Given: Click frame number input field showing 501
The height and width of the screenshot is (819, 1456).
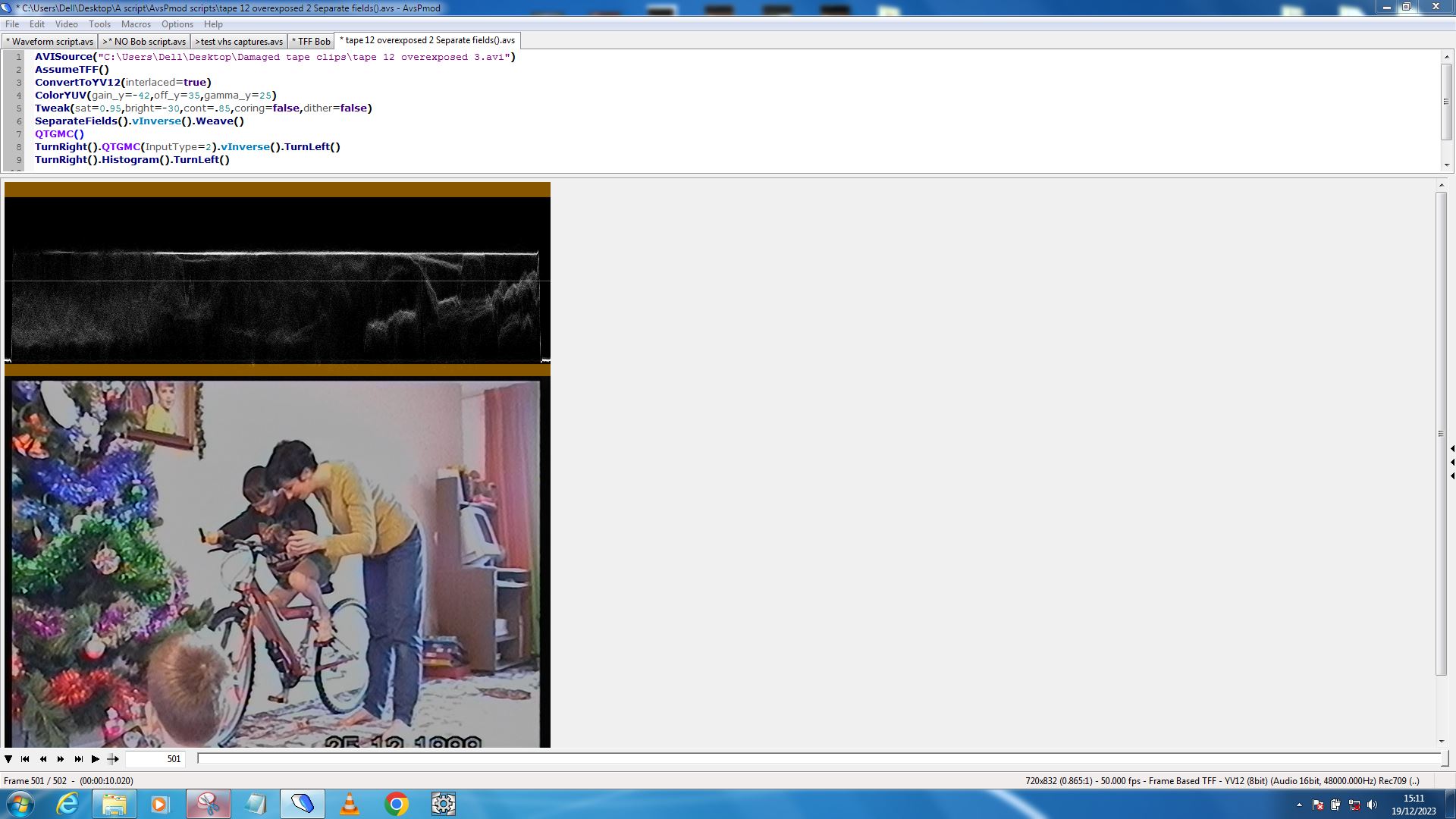Looking at the screenshot, I should coord(155,759).
